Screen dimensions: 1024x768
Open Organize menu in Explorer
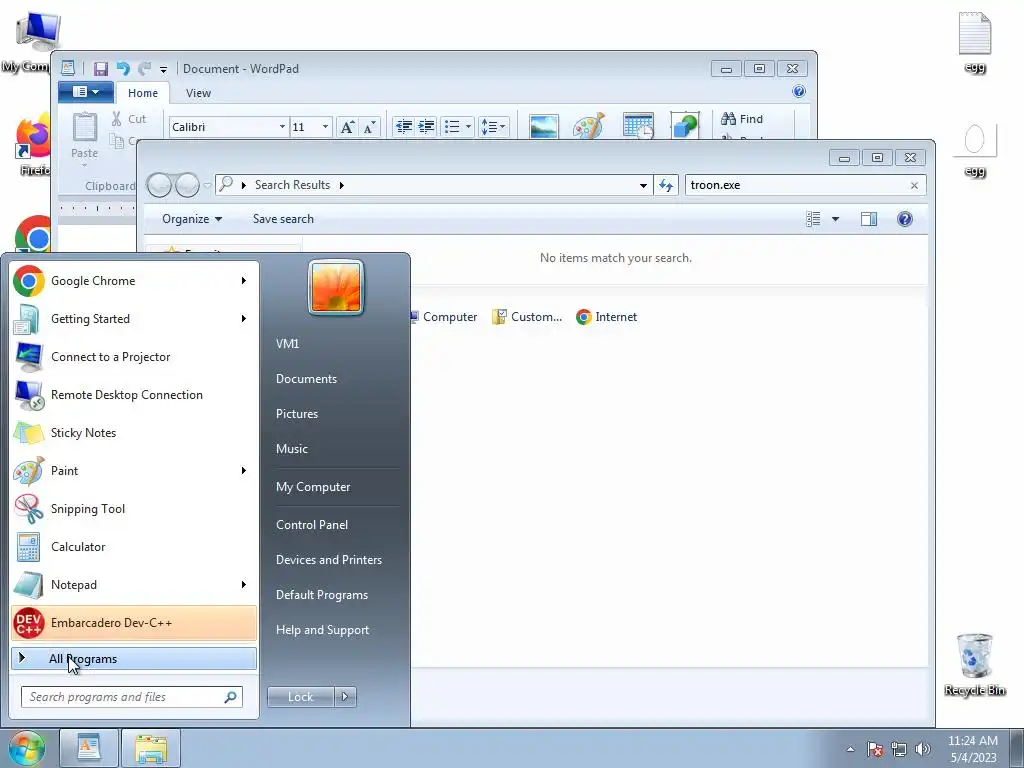[192, 219]
